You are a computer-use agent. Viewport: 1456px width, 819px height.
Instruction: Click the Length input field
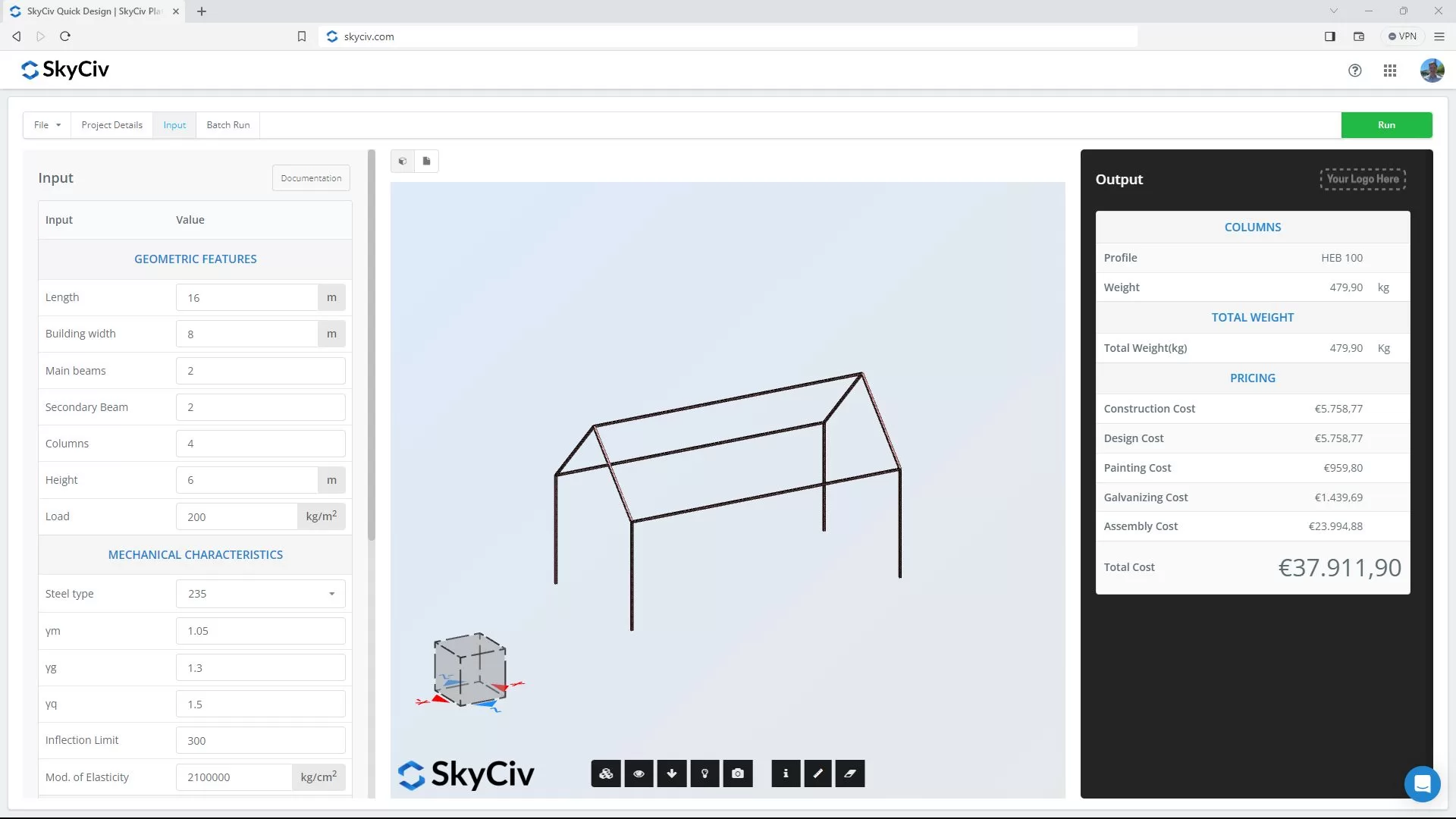tap(247, 297)
